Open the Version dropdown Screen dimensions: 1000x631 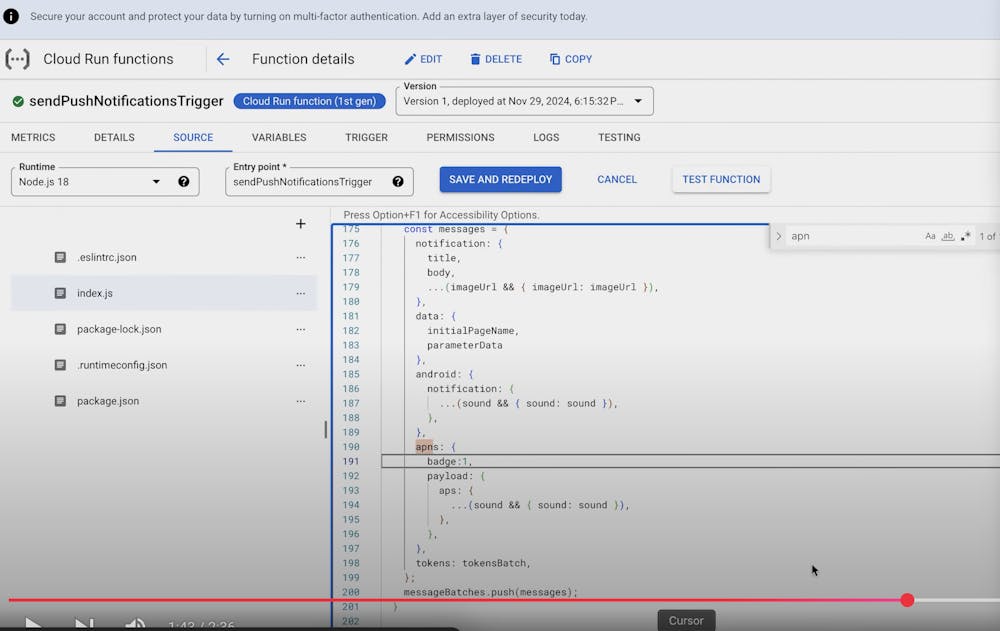(524, 101)
